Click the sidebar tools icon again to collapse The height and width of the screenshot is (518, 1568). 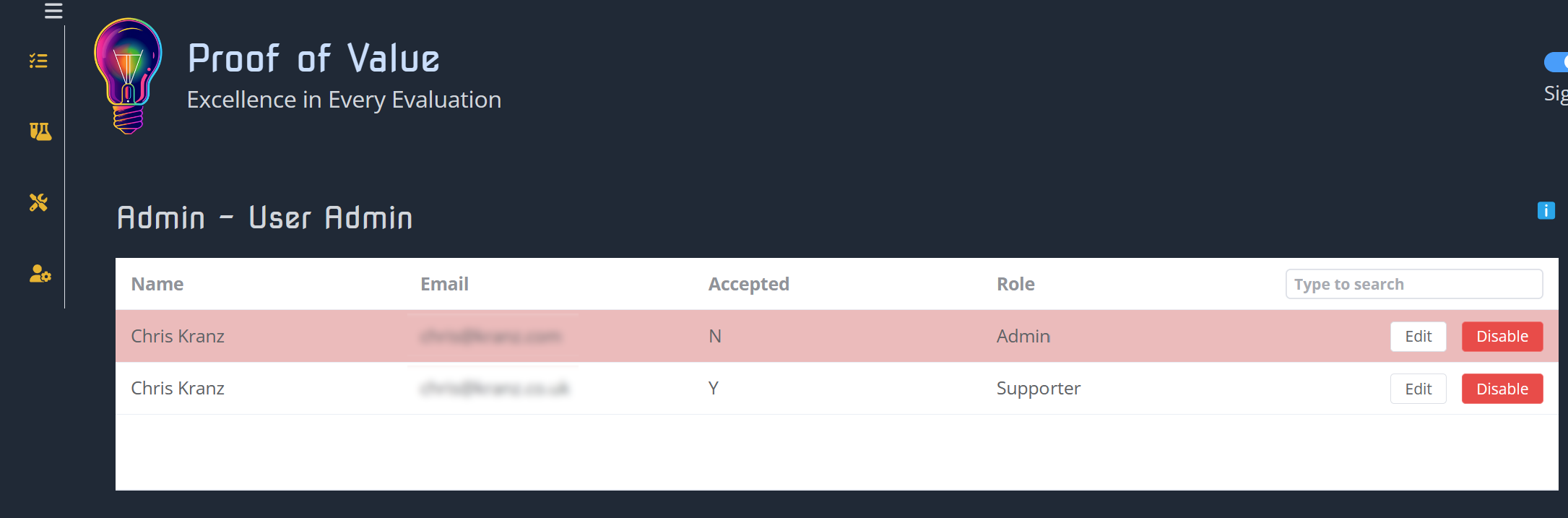(x=40, y=203)
